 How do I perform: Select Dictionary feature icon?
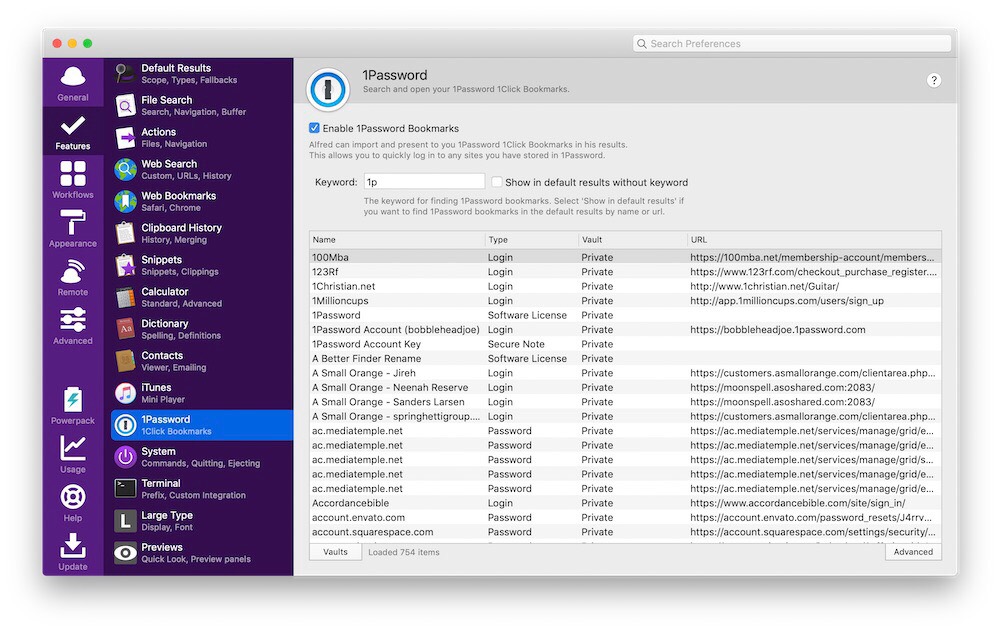click(x=126, y=328)
